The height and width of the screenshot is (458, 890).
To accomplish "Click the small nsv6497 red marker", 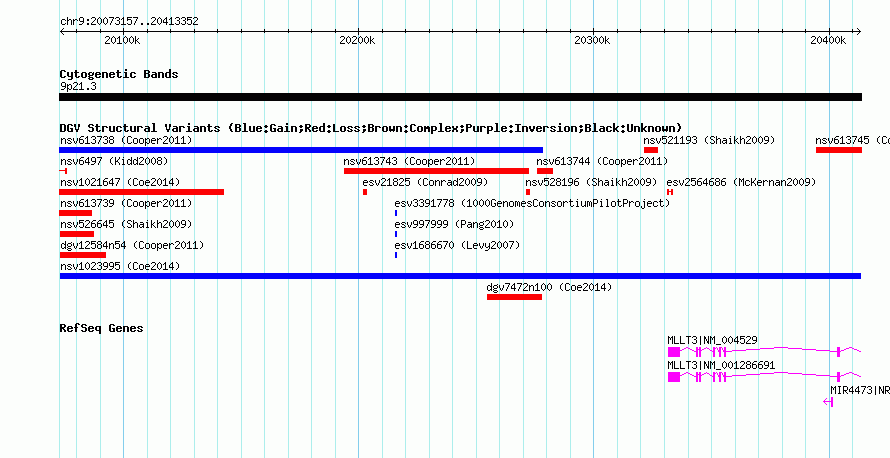I will [x=64, y=171].
